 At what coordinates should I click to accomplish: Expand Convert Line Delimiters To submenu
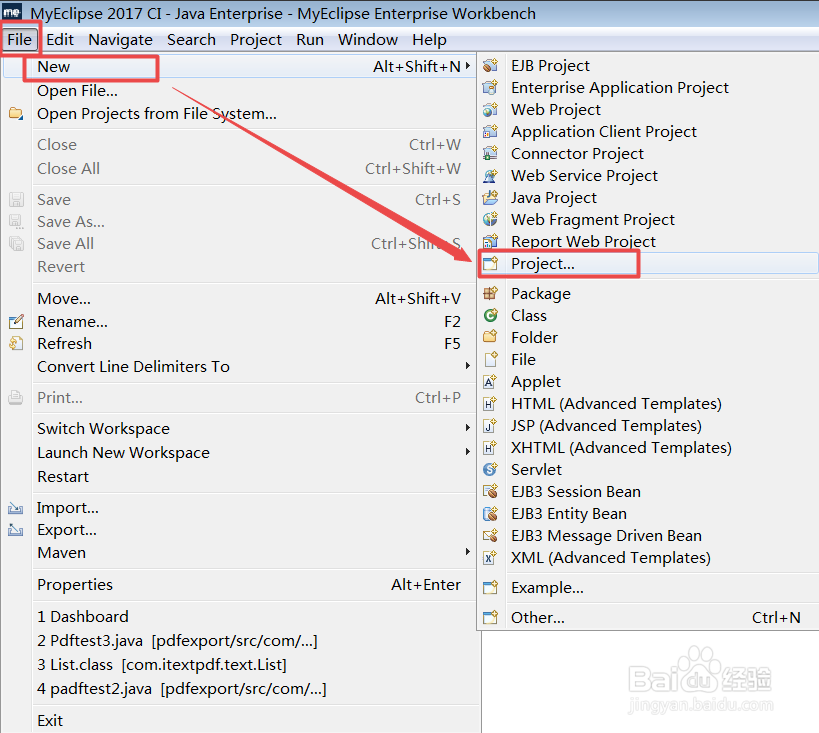468,366
